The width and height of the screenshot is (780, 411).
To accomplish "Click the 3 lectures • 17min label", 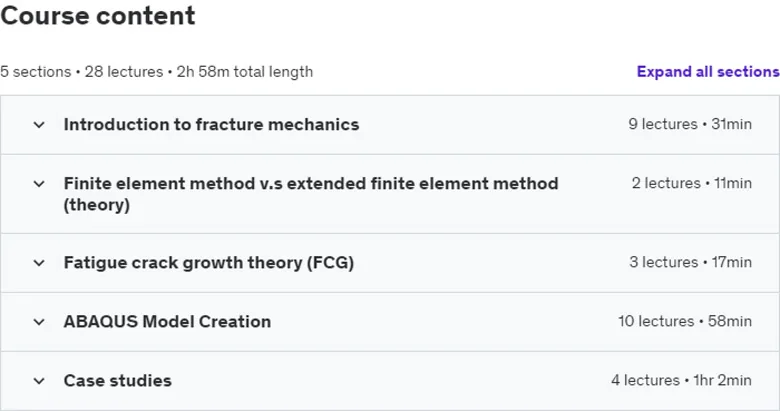I will coord(690,262).
